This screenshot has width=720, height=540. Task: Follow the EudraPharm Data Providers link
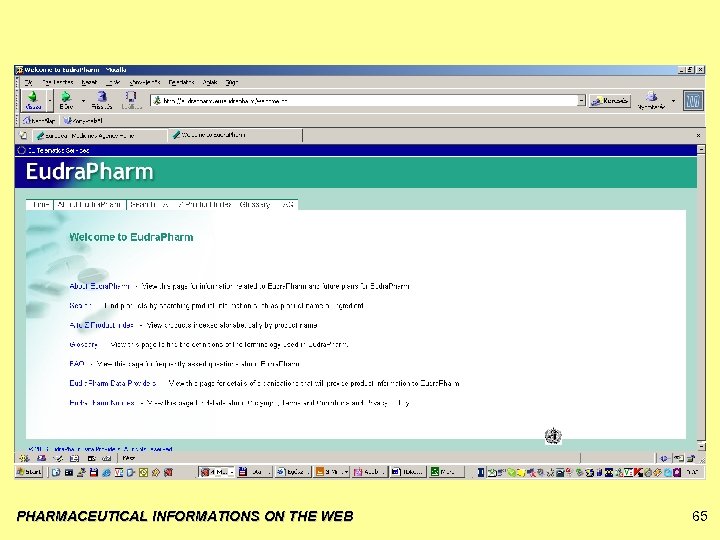113,383
